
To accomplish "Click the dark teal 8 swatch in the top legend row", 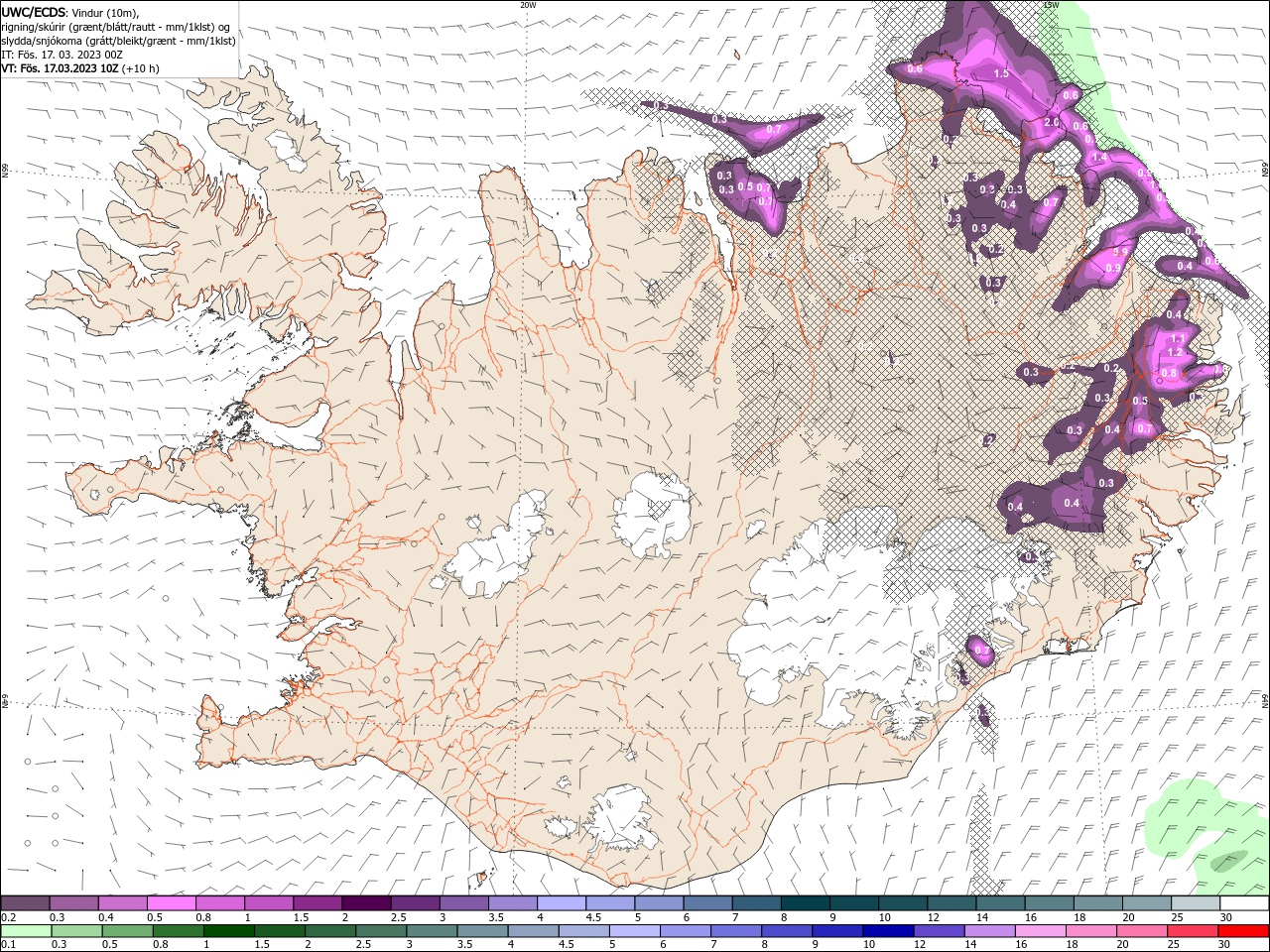I will [804, 903].
